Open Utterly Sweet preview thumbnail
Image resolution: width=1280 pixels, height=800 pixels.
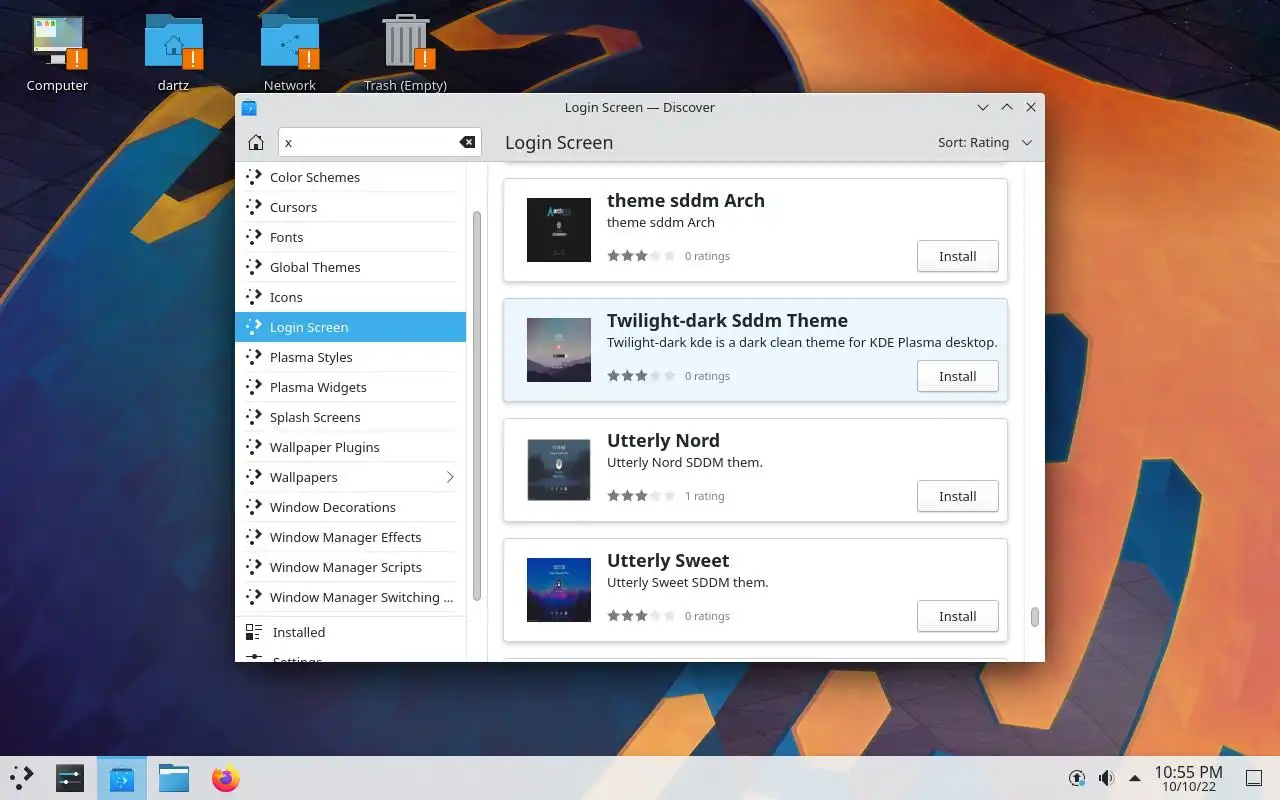(559, 590)
